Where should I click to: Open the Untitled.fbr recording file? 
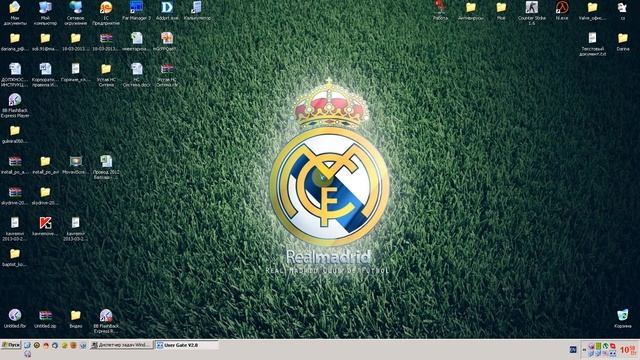15,316
